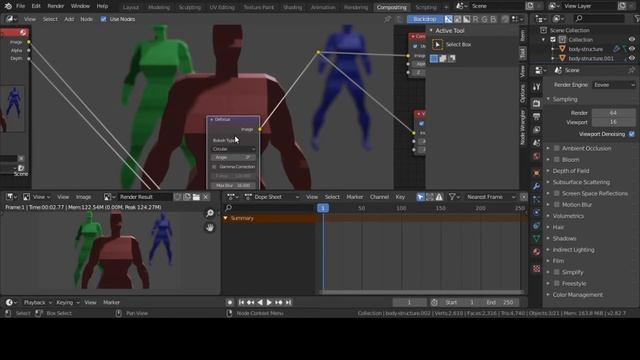Show the Color and Alpha channels display icon

[449, 19]
